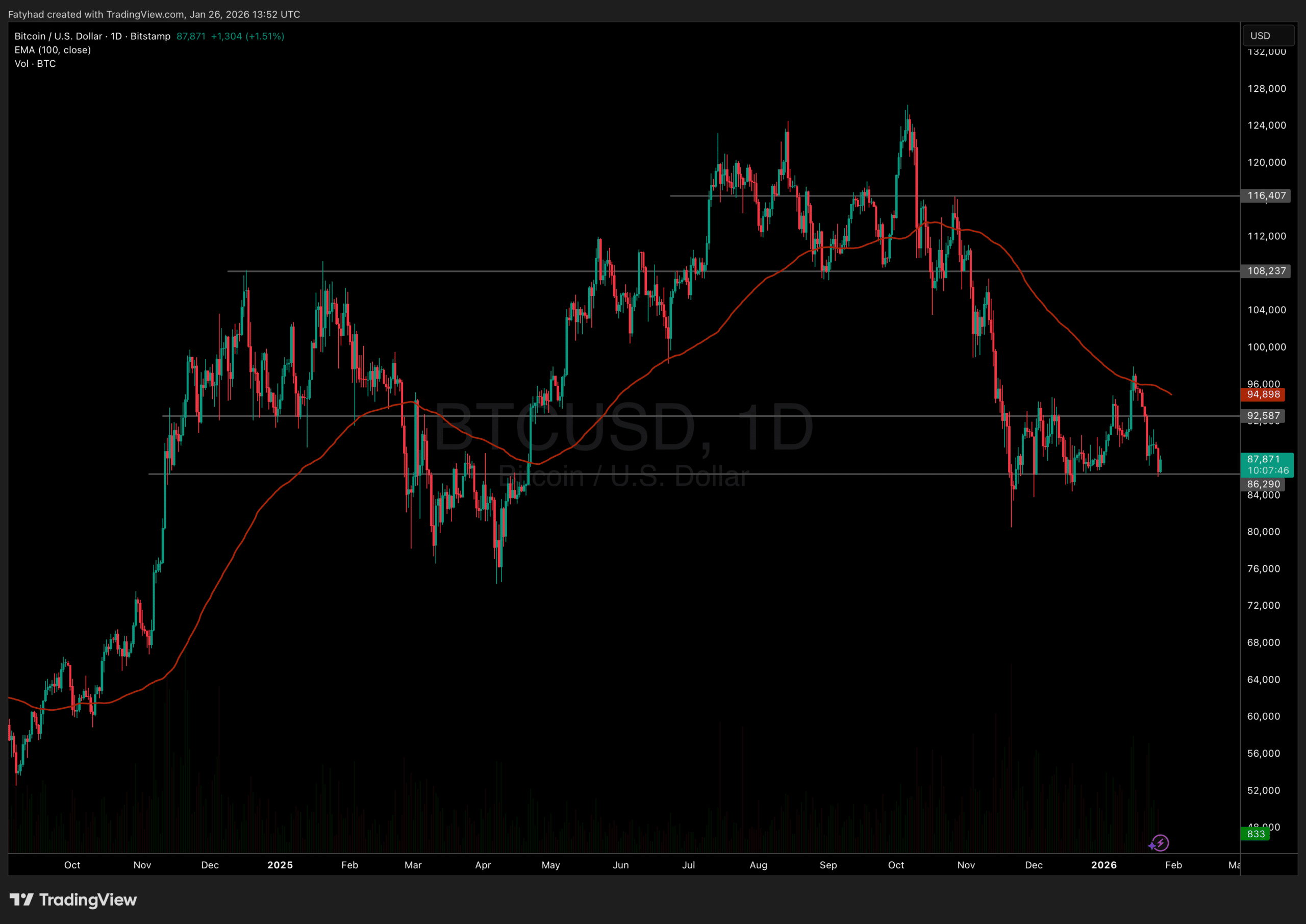Image resolution: width=1306 pixels, height=924 pixels.
Task: Click the TradingView logo
Action: 74,900
